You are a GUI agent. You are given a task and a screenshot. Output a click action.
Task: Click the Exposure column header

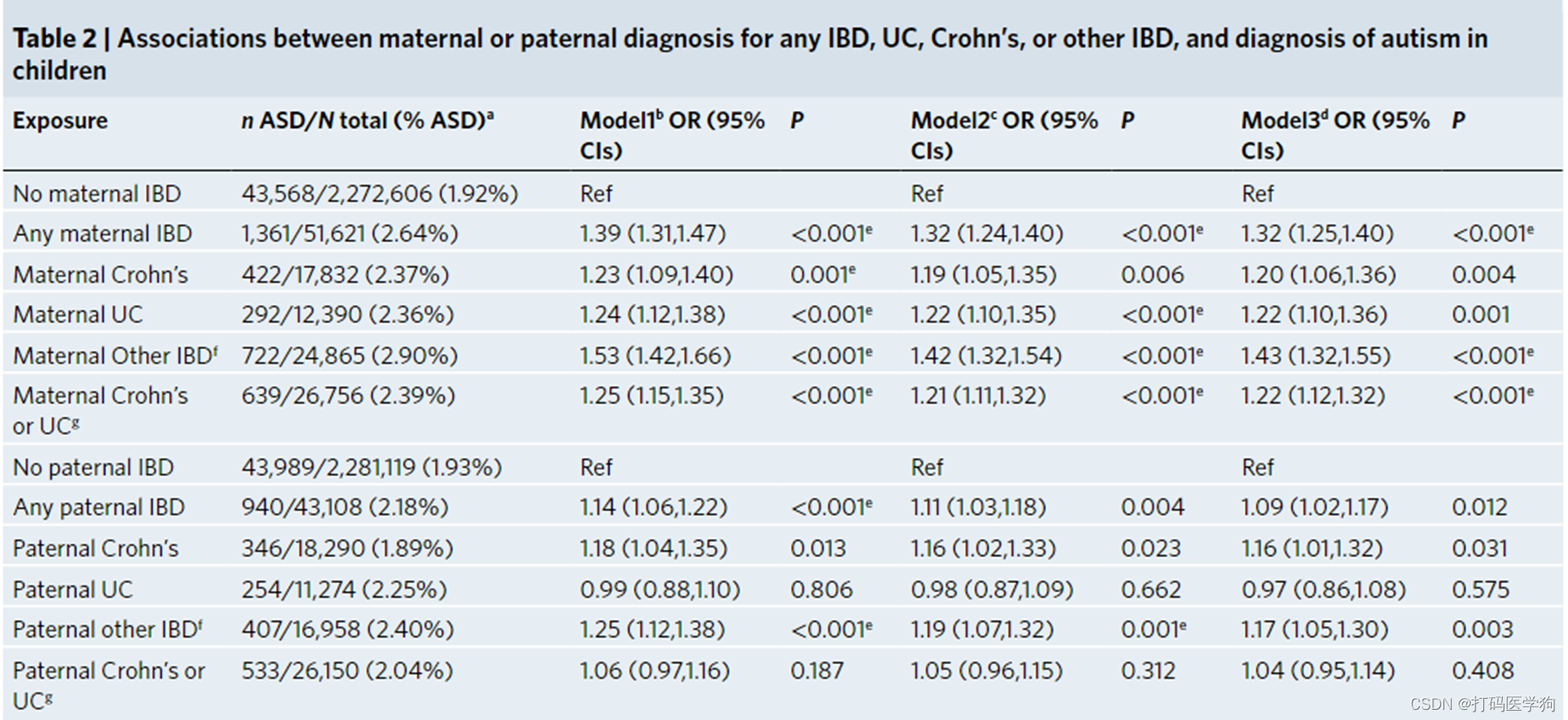coord(60,121)
